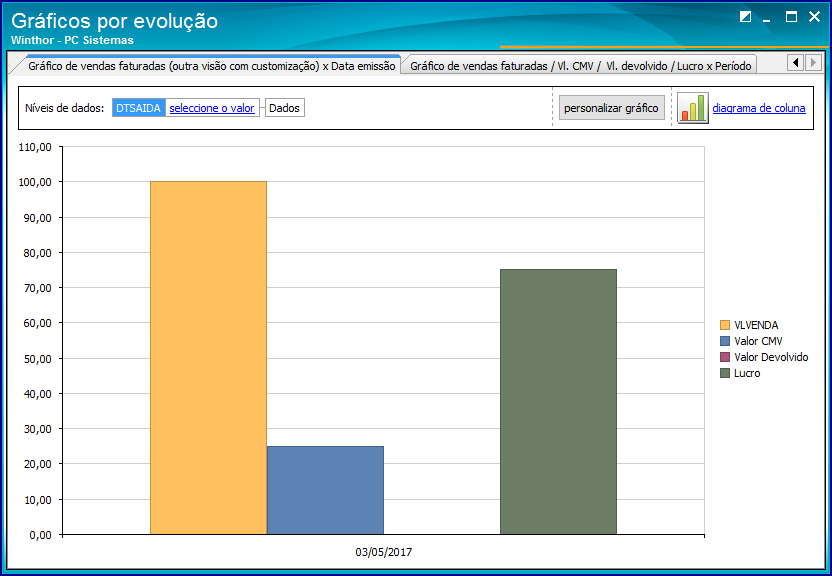Click the '0,00' y-axis value
This screenshot has height=576, width=832.
coord(40,535)
